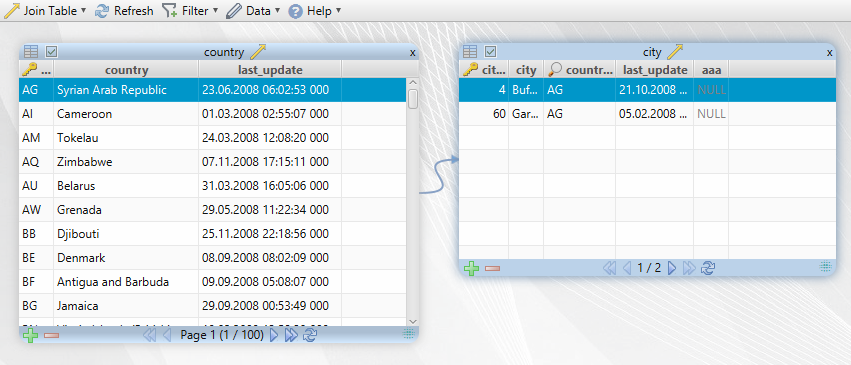
Task: Delete selected row in city table
Action: 492,268
